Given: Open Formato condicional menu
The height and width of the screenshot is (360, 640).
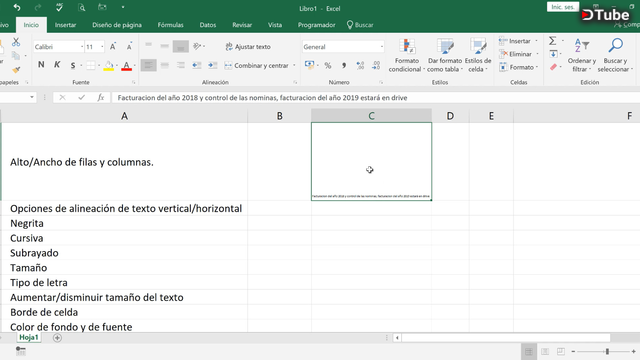Looking at the screenshot, I should click(406, 55).
